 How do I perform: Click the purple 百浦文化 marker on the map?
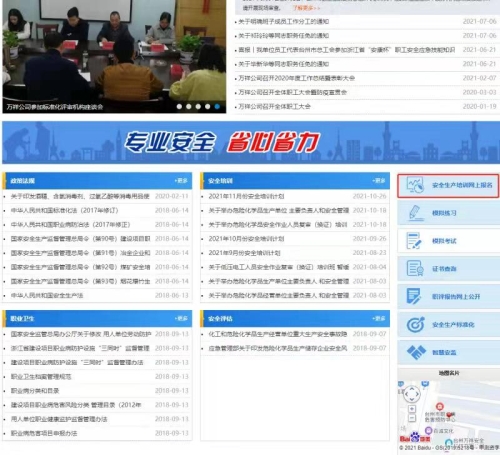[x=429, y=430]
